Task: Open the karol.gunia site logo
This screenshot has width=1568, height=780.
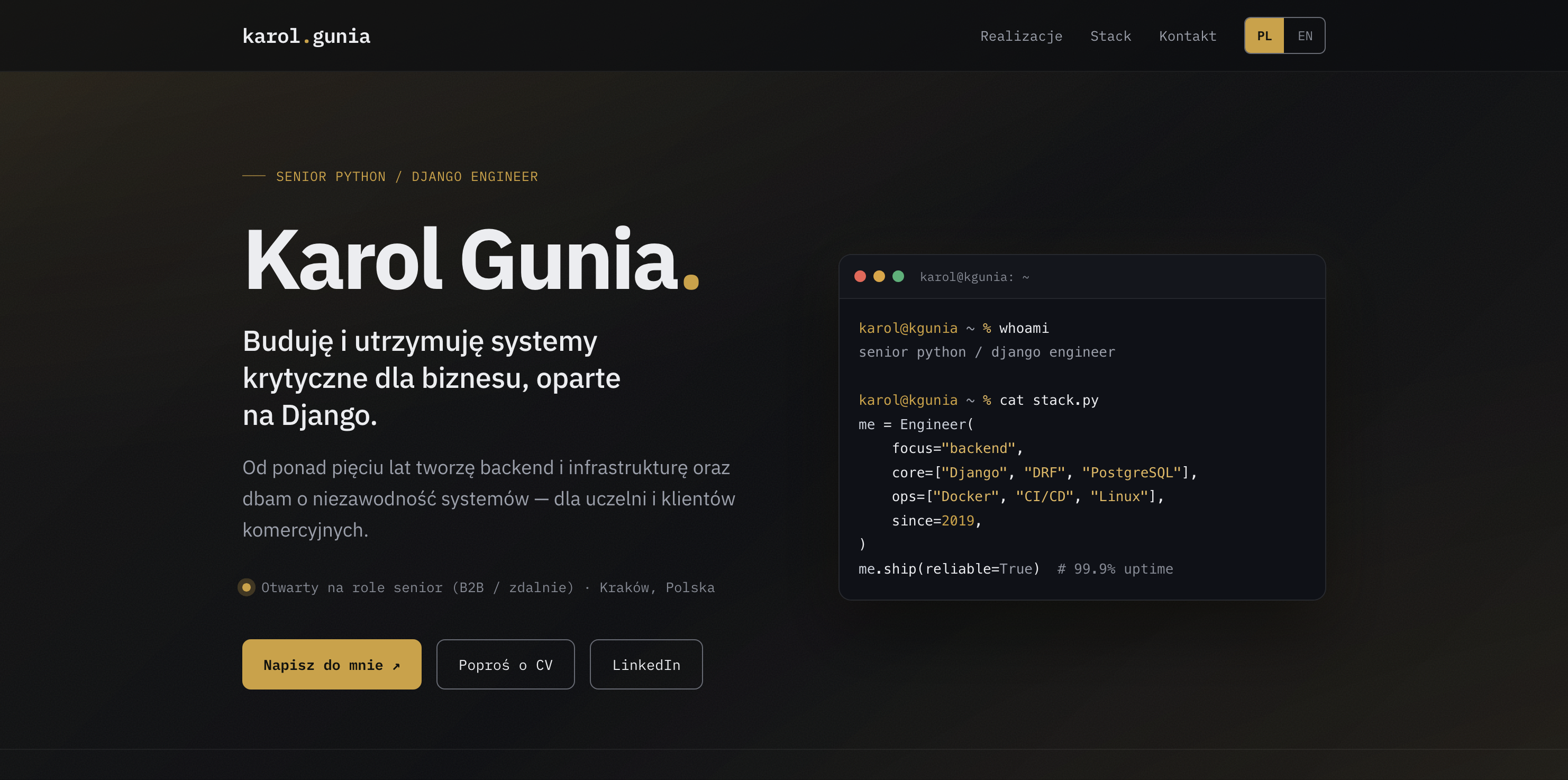Action: click(306, 36)
